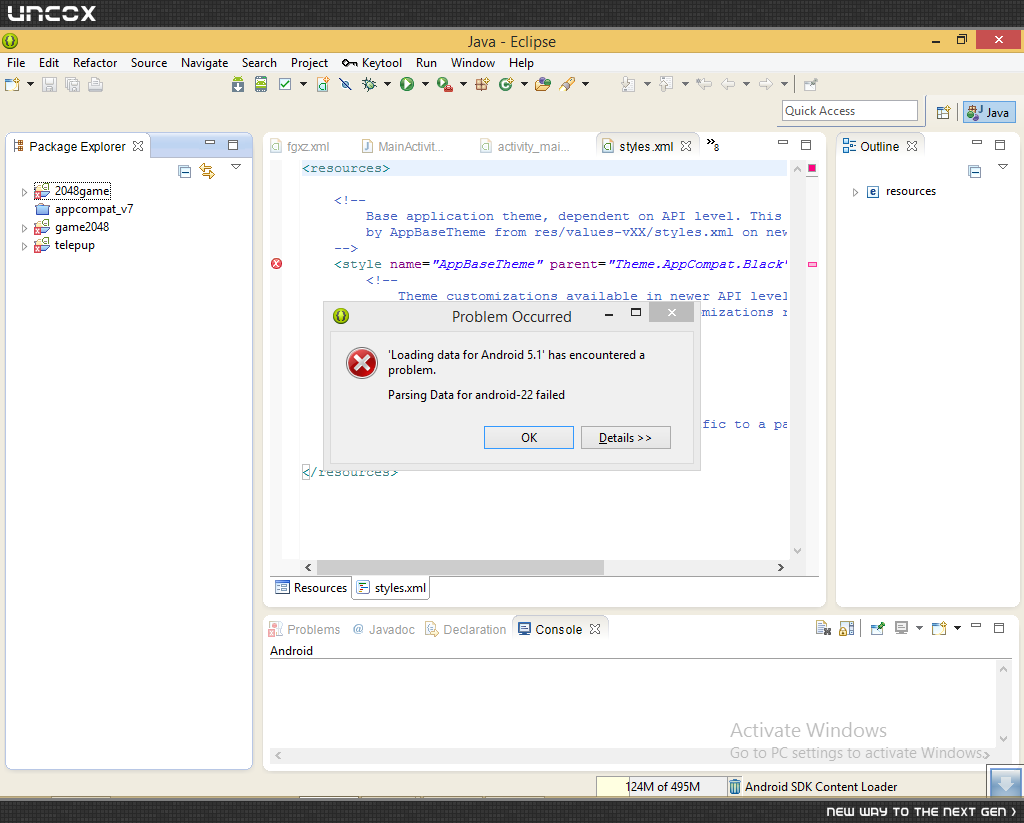Toggle Scroll Lock in Console
Viewport: 1024px width, 823px height.
pyautogui.click(x=846, y=628)
